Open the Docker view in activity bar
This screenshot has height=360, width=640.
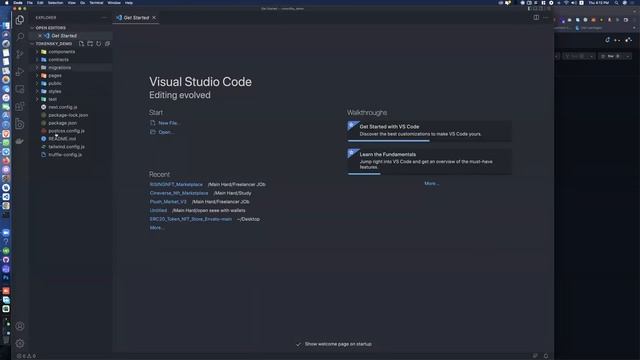[x=20, y=141]
